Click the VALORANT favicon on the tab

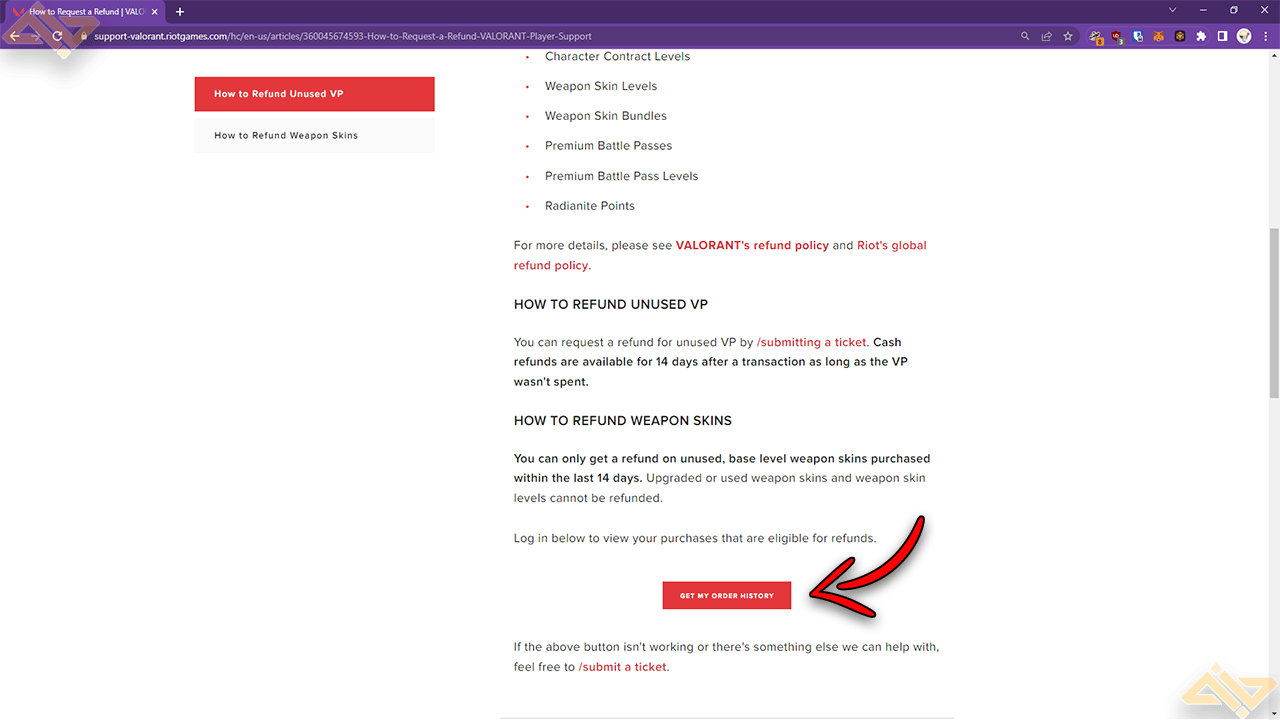tap(18, 11)
